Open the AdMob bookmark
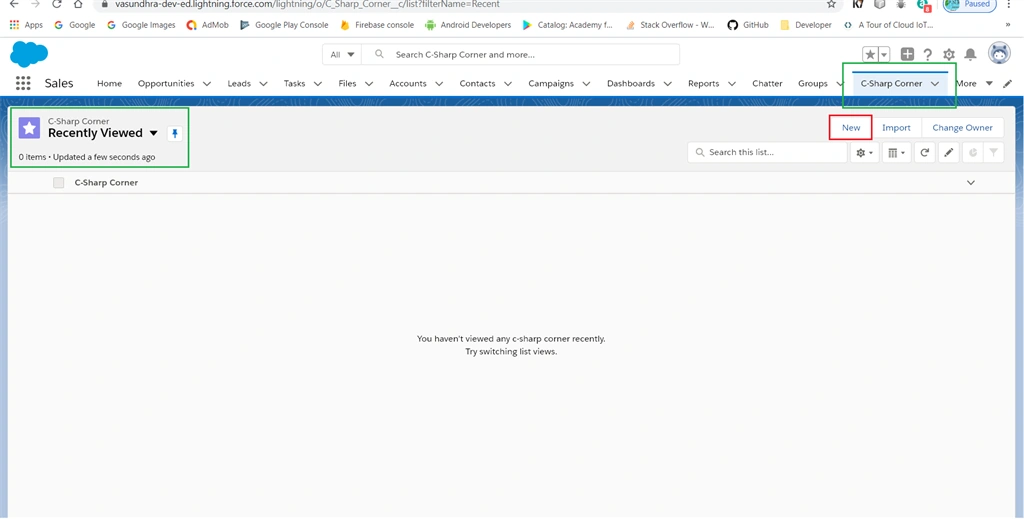The height and width of the screenshot is (519, 1024). (208, 25)
